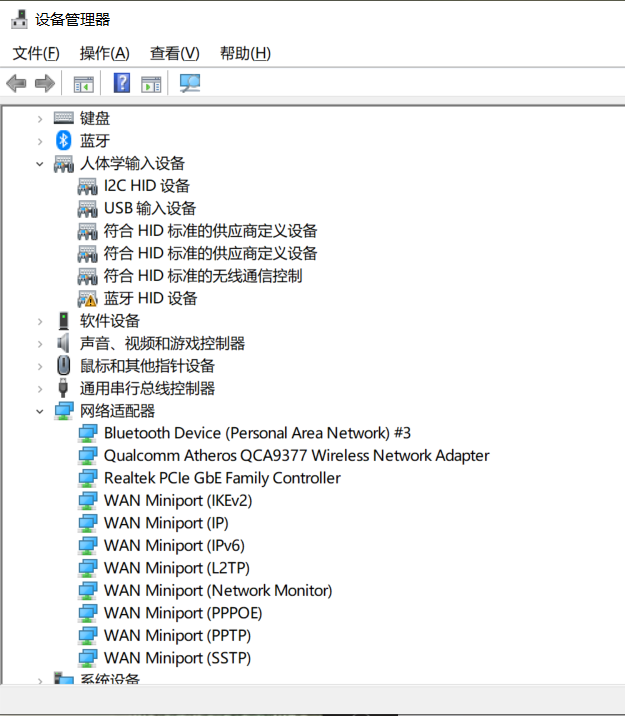Click the icon beside Bluetooth Device (Personal Area Network) #3
Image resolution: width=625 pixels, height=716 pixels.
(88, 433)
